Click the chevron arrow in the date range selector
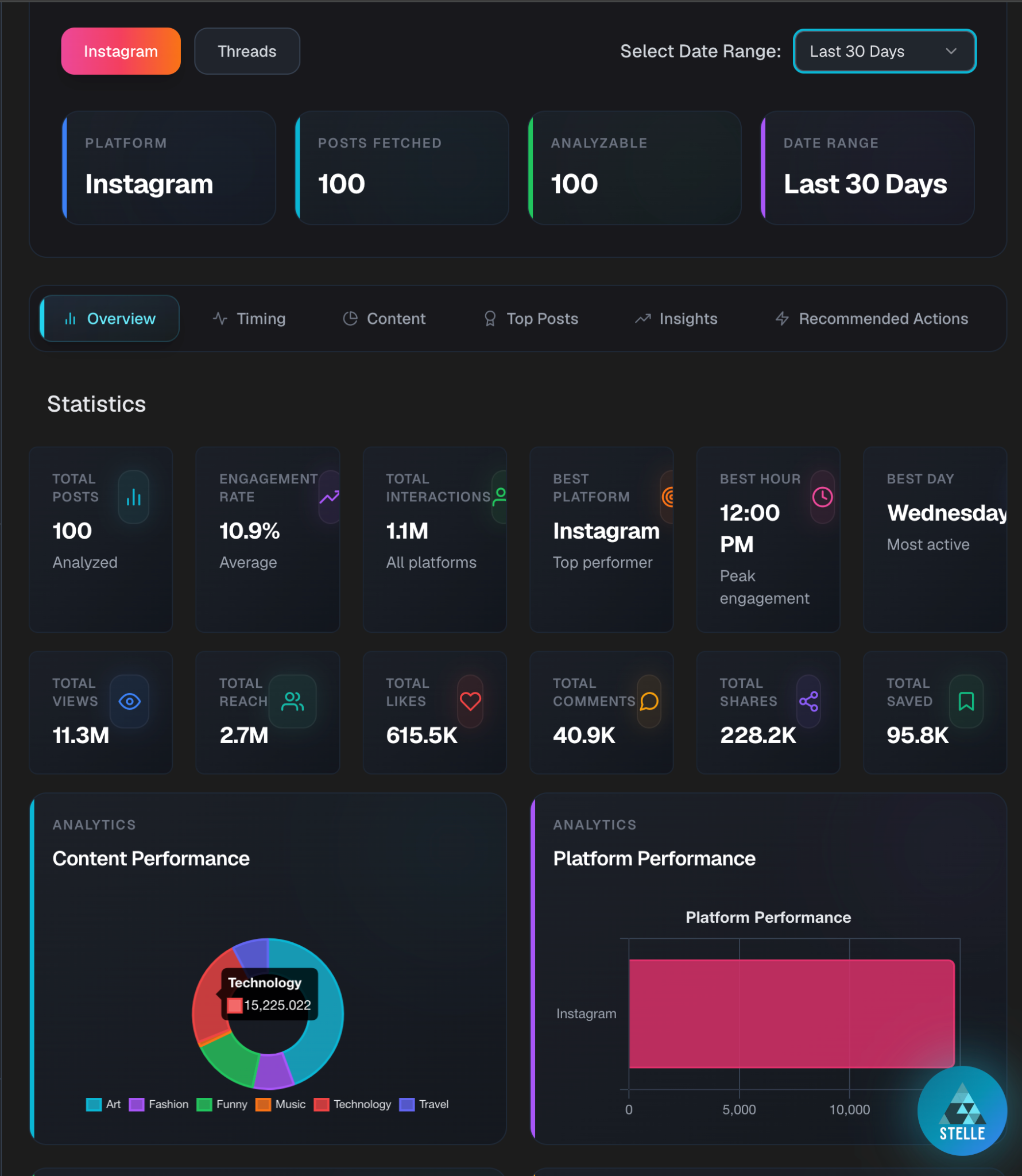The image size is (1022, 1176). pyautogui.click(x=951, y=51)
